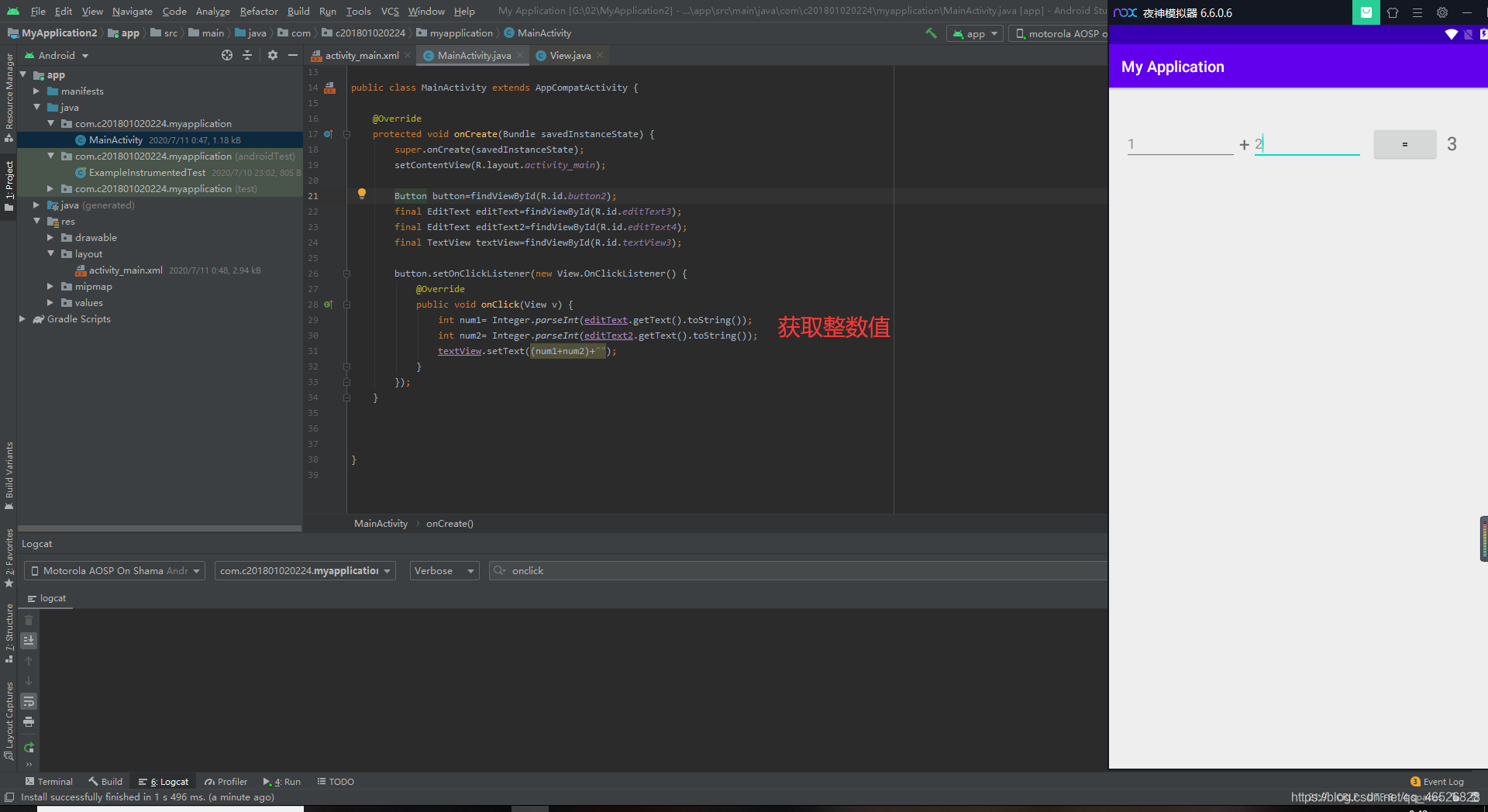Expand the manifests folder
Image resolution: width=1488 pixels, height=812 pixels.
36,91
